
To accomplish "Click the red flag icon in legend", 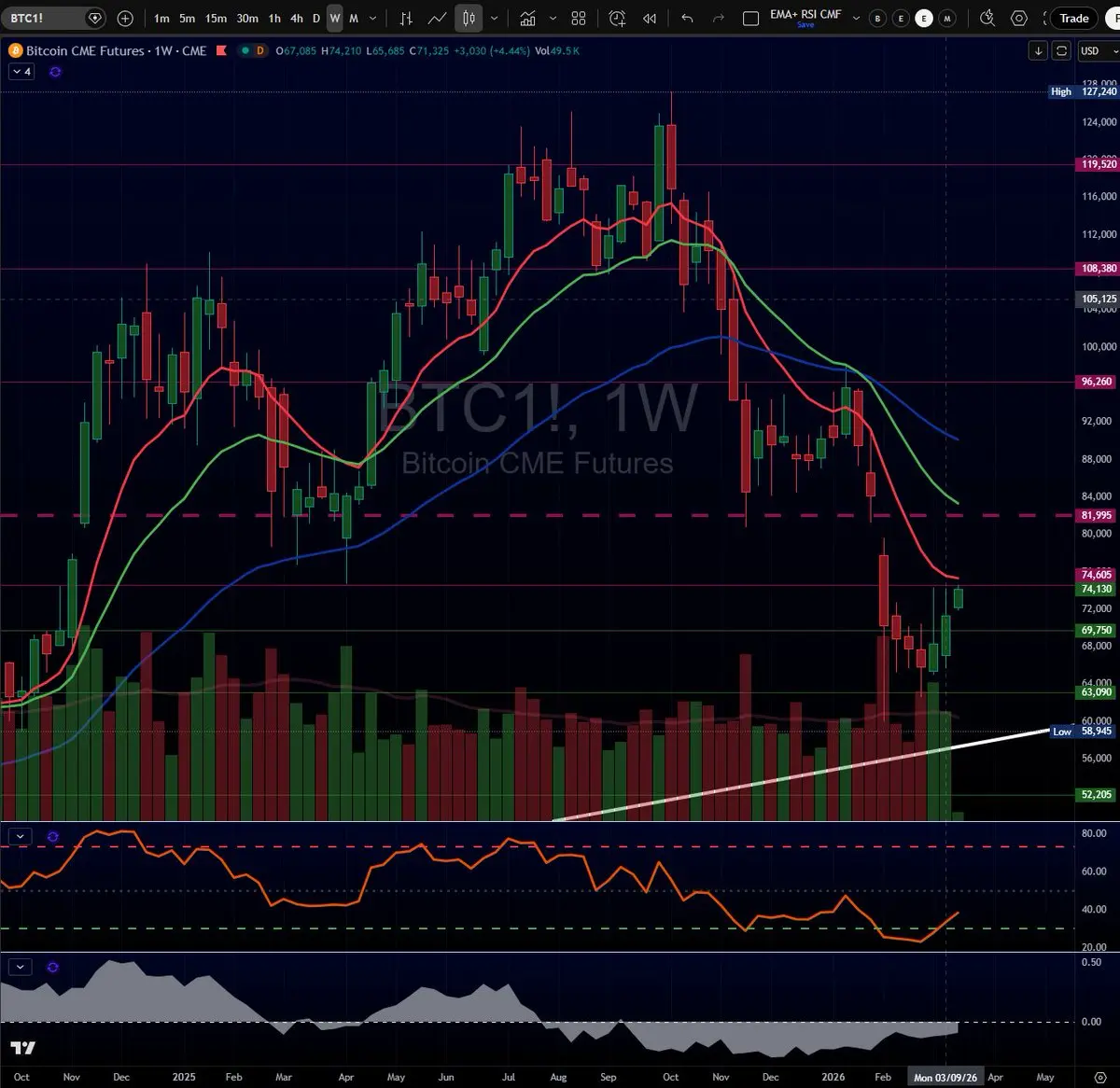I will 224,51.
